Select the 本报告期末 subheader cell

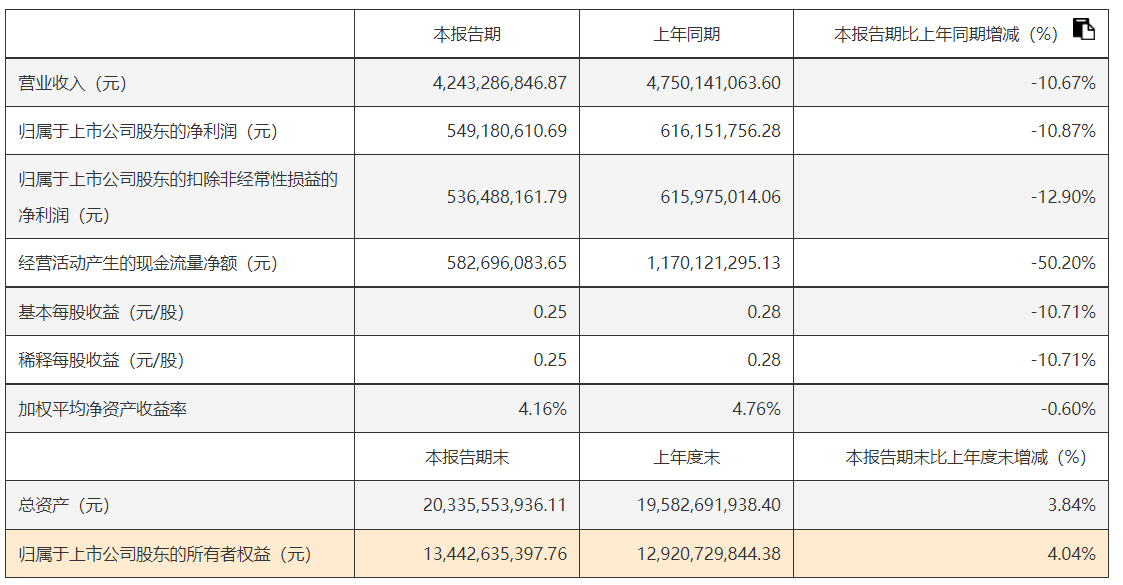coord(467,457)
